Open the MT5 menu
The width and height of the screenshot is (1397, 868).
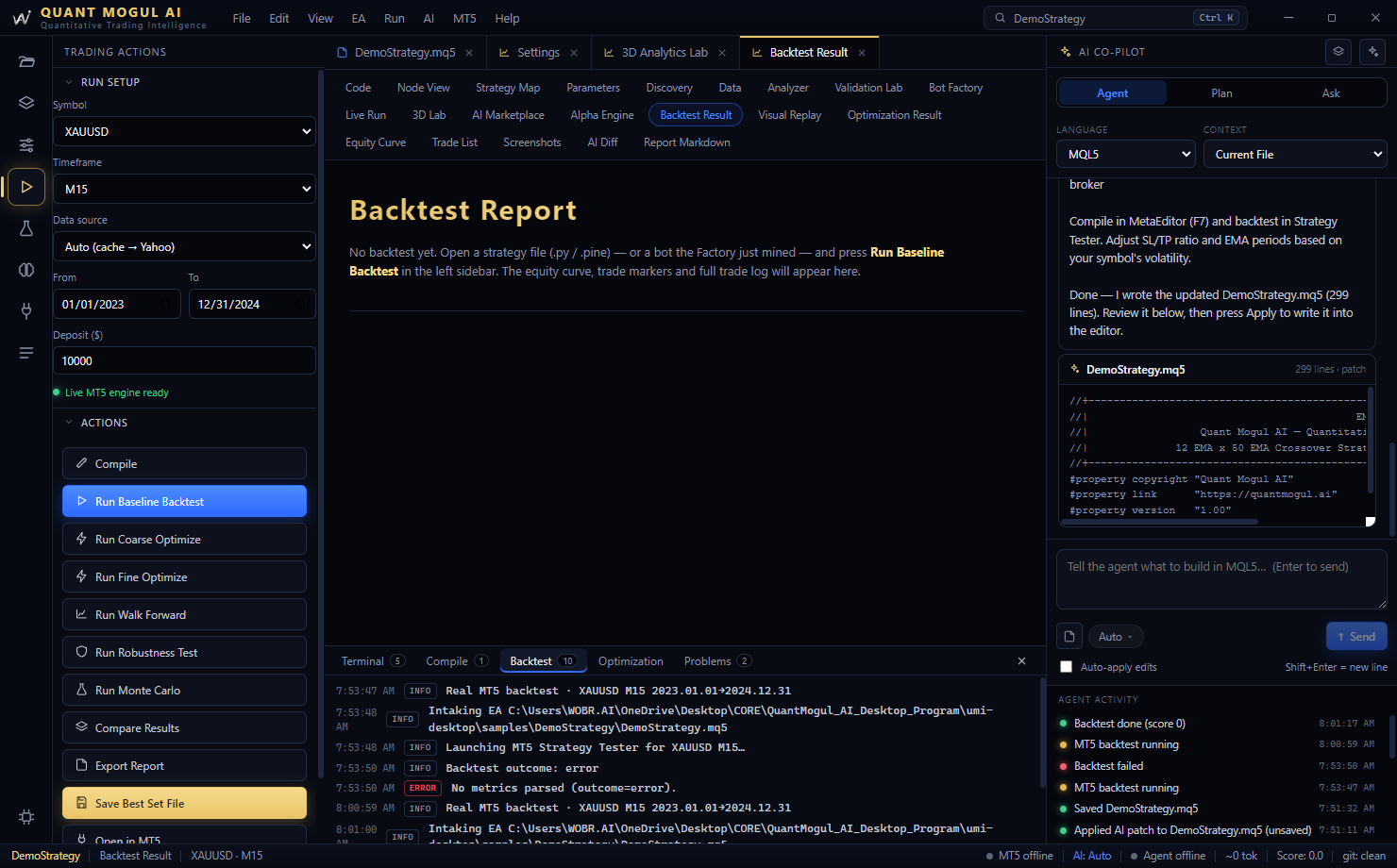tap(464, 18)
